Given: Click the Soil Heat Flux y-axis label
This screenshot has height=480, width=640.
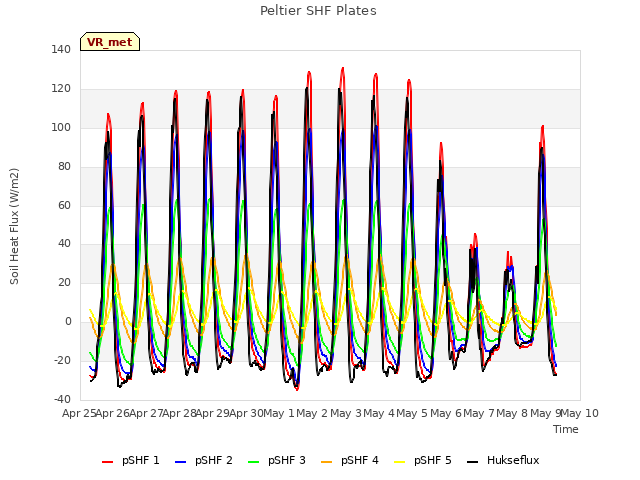Looking at the screenshot, I should point(14,226).
